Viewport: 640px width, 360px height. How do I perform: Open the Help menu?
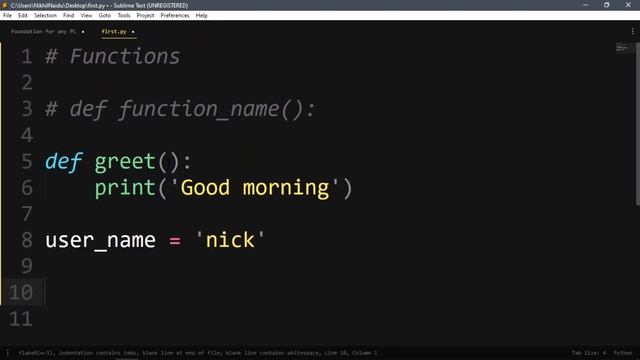click(202, 16)
